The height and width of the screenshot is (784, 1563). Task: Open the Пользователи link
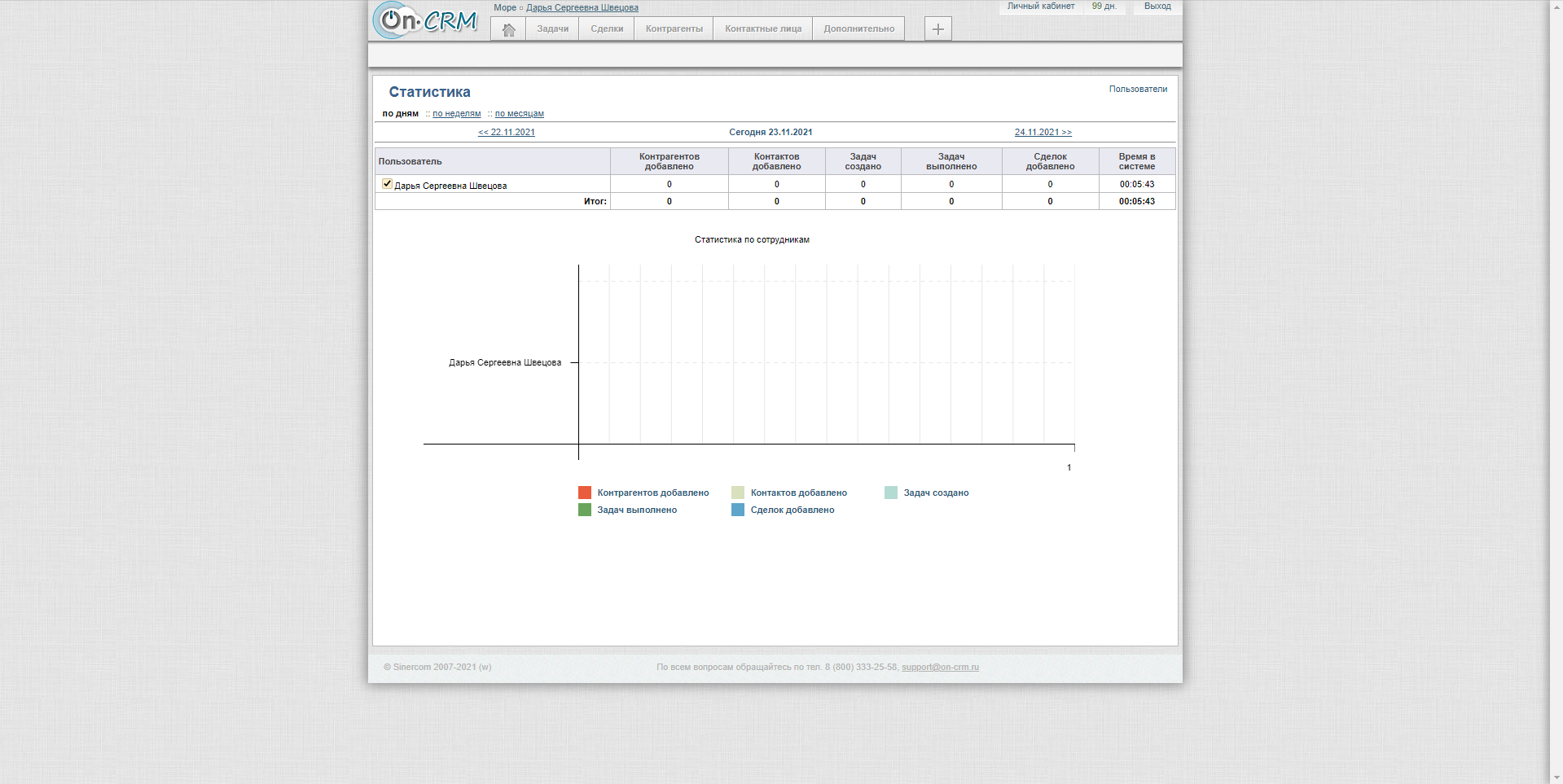(x=1138, y=90)
